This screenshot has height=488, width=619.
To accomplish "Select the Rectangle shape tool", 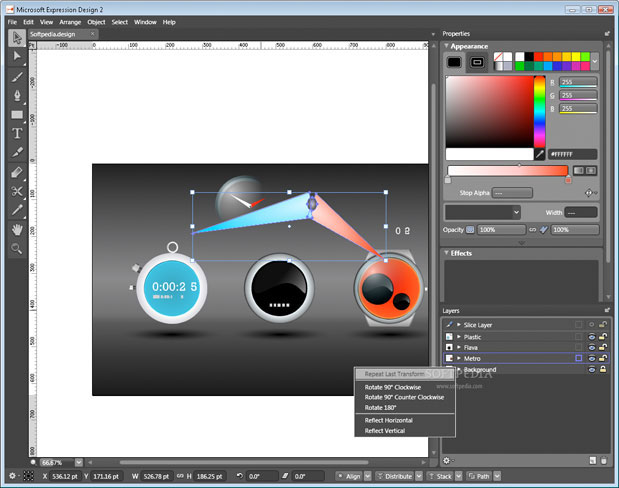I will pyautogui.click(x=17, y=114).
